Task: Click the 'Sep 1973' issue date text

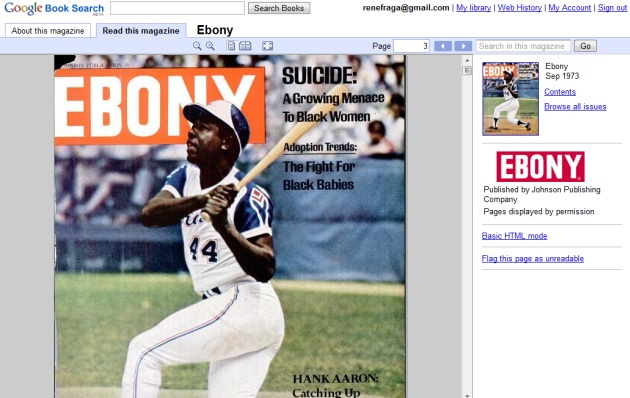Action: tap(562, 76)
